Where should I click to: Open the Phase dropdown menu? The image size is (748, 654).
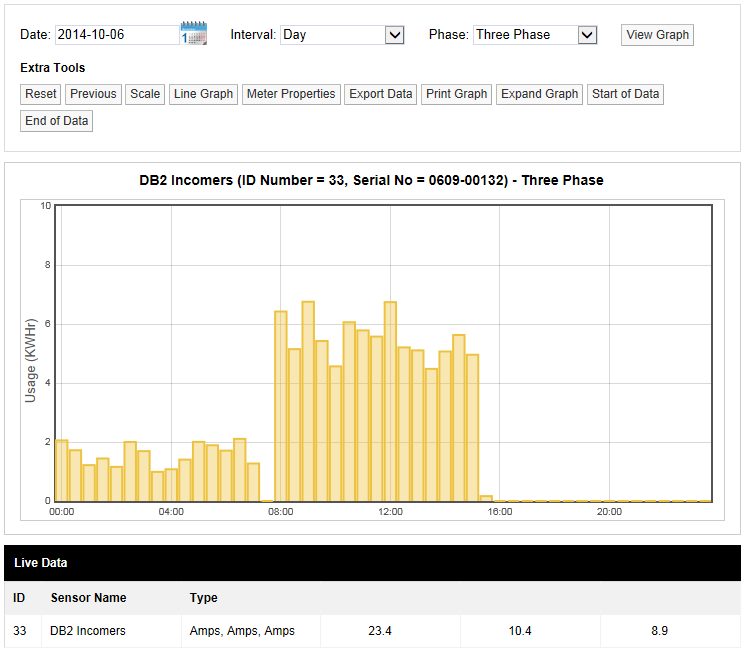pyautogui.click(x=535, y=35)
